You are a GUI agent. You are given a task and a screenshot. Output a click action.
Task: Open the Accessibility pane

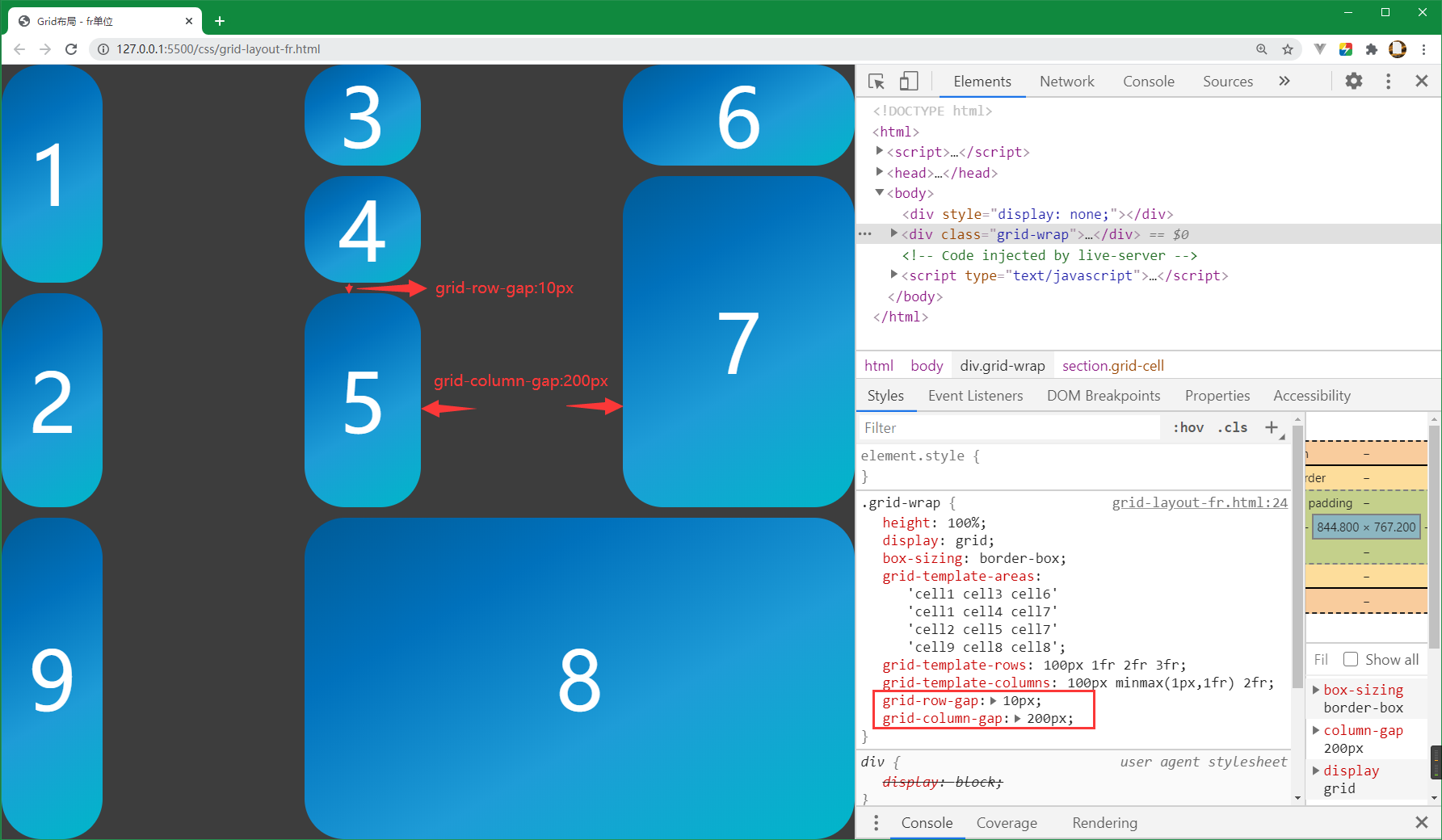click(x=1312, y=396)
